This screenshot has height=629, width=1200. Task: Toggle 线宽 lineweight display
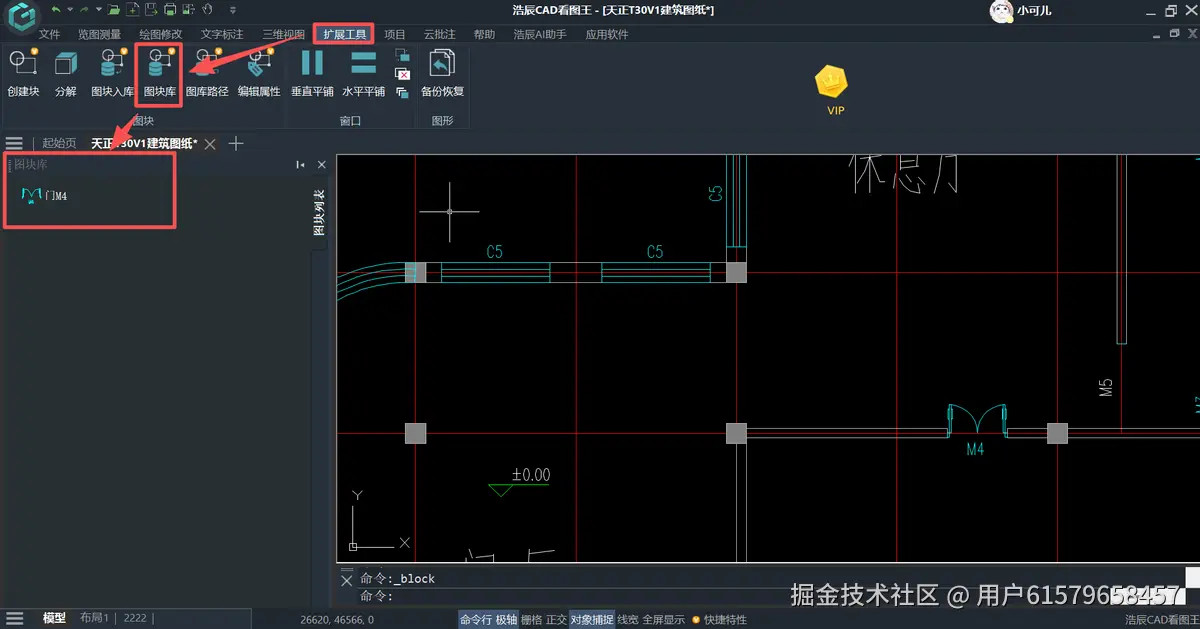(x=628, y=620)
